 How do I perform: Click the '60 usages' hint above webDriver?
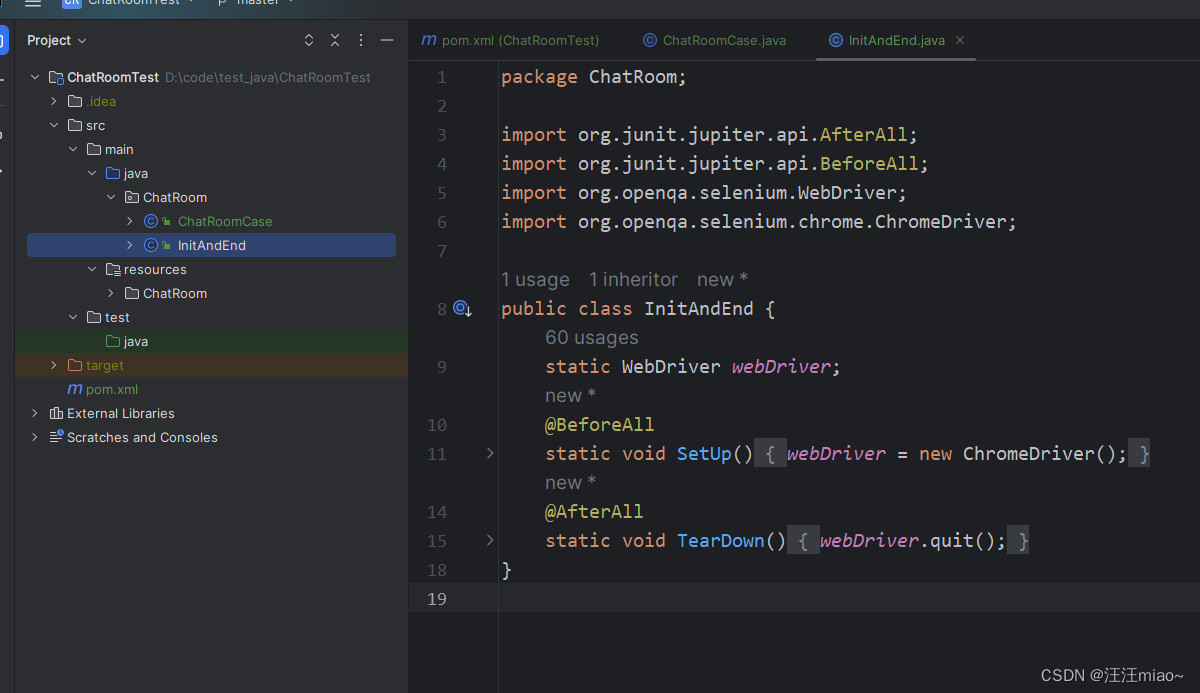tap(592, 338)
